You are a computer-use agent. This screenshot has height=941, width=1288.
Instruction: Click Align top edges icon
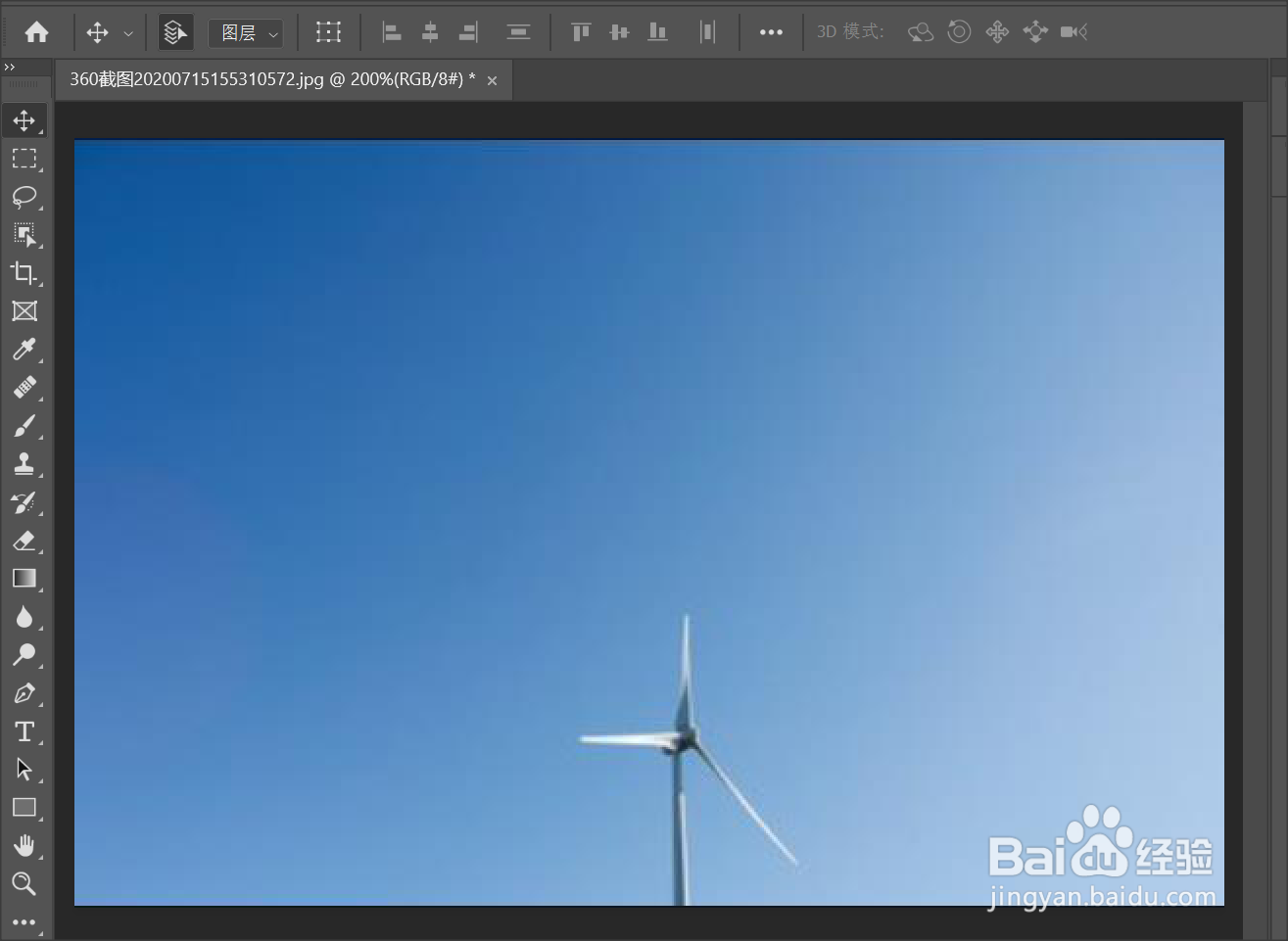point(581,32)
